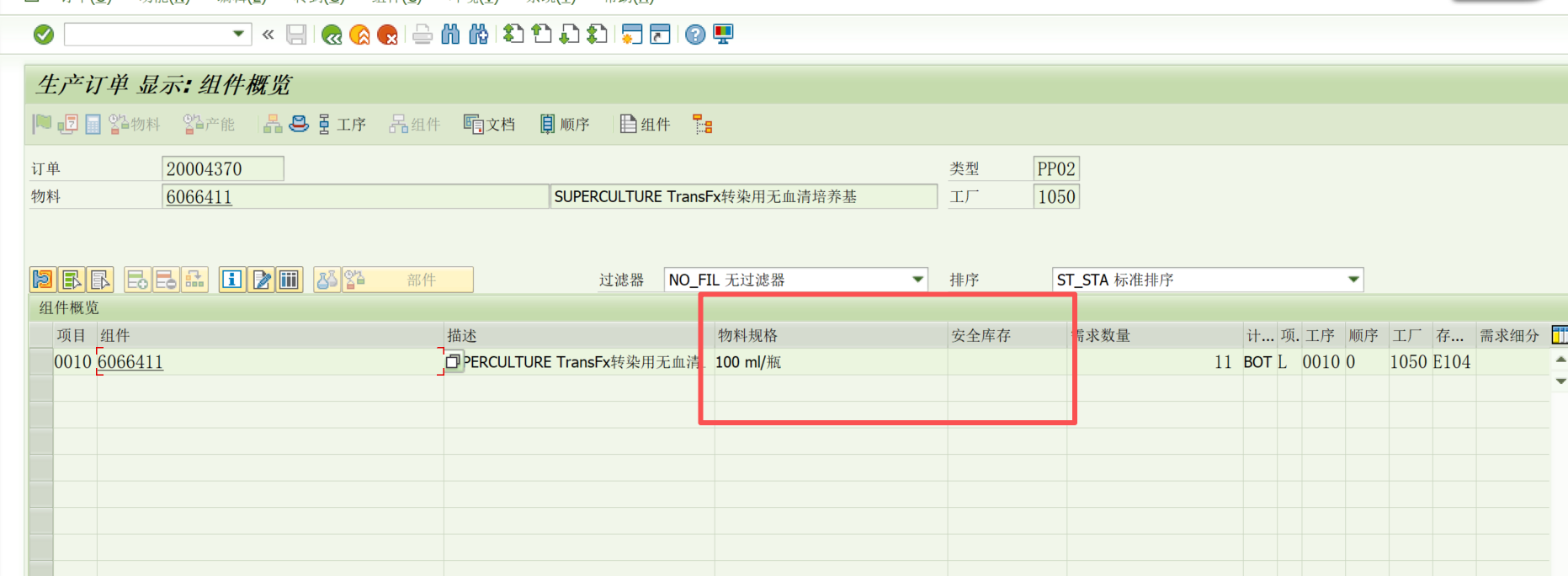
Task: Open the table column configuration icon
Action: click(x=1559, y=335)
